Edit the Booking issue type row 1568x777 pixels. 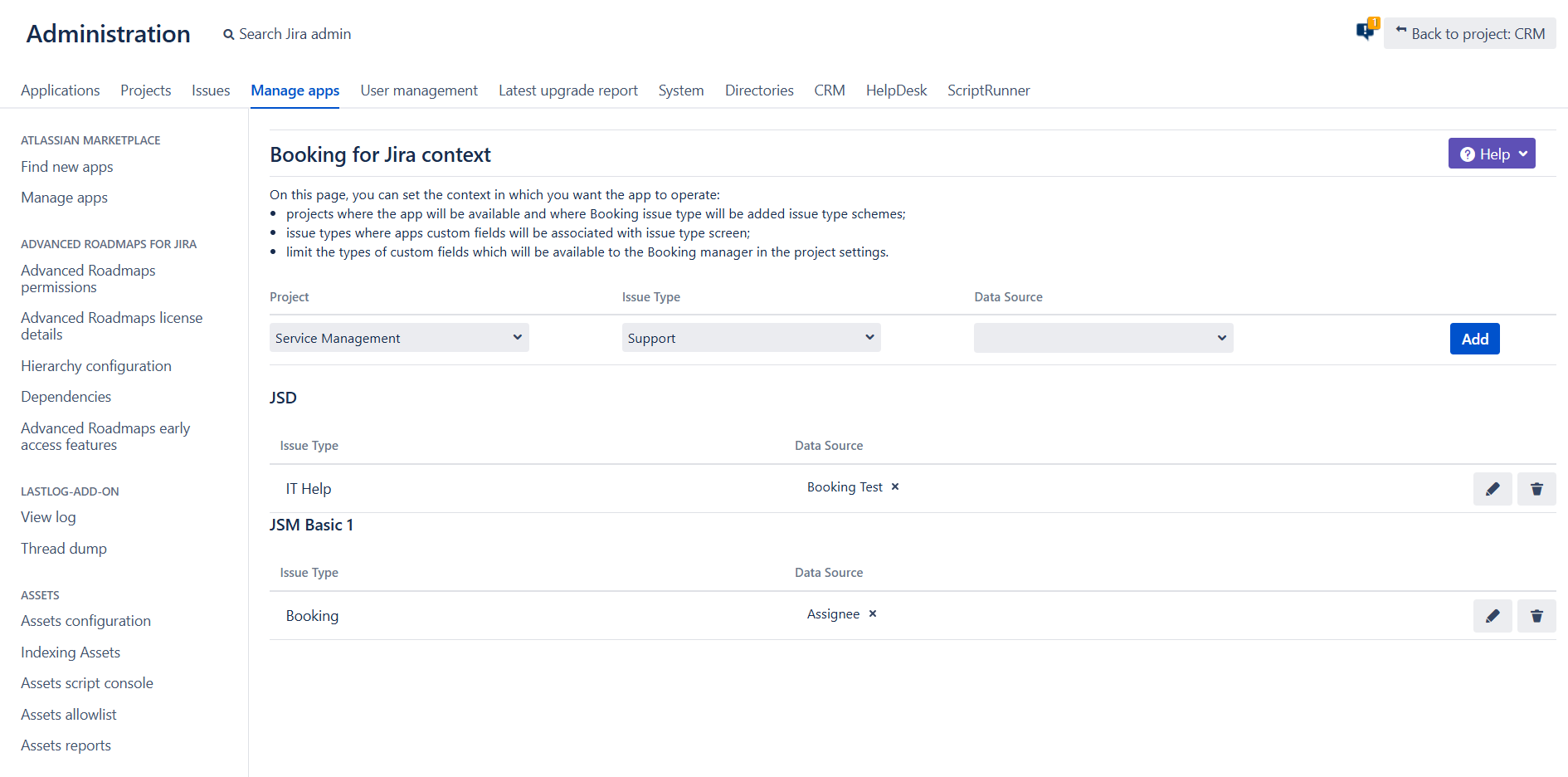[1492, 616]
